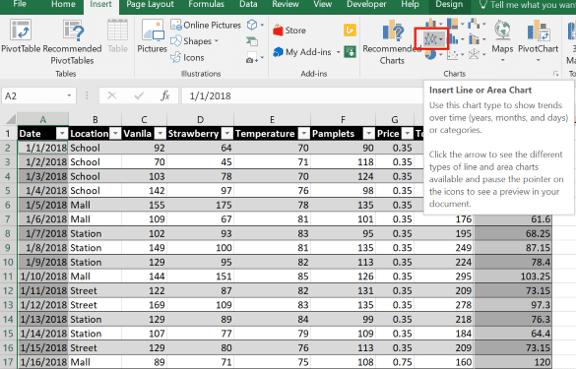576x369 pixels.
Task: Switch to the Developer tab
Action: point(367,4)
